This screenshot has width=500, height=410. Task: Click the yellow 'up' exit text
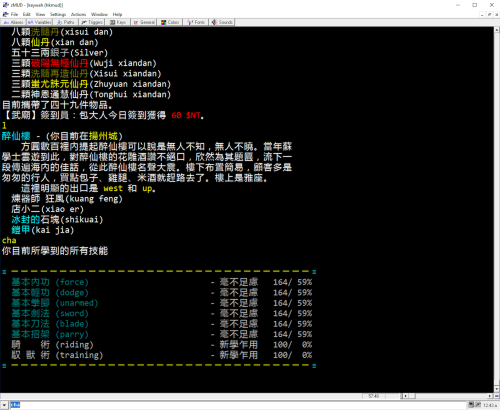(147, 189)
